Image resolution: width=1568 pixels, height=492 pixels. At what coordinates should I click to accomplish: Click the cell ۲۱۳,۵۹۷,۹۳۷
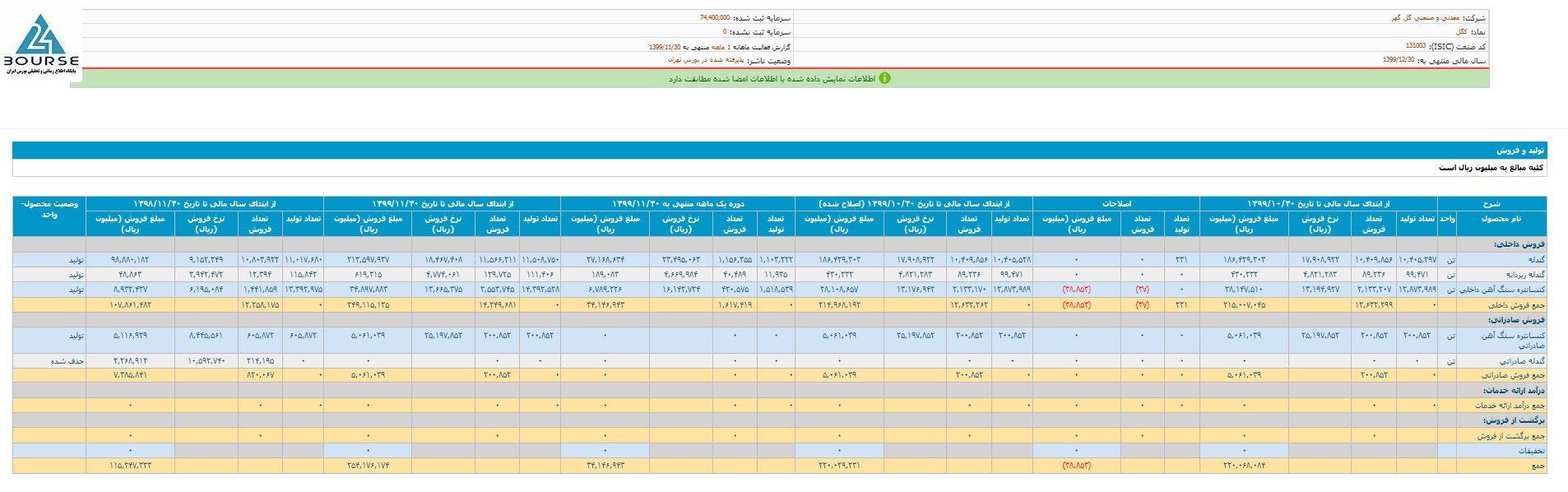(368, 259)
